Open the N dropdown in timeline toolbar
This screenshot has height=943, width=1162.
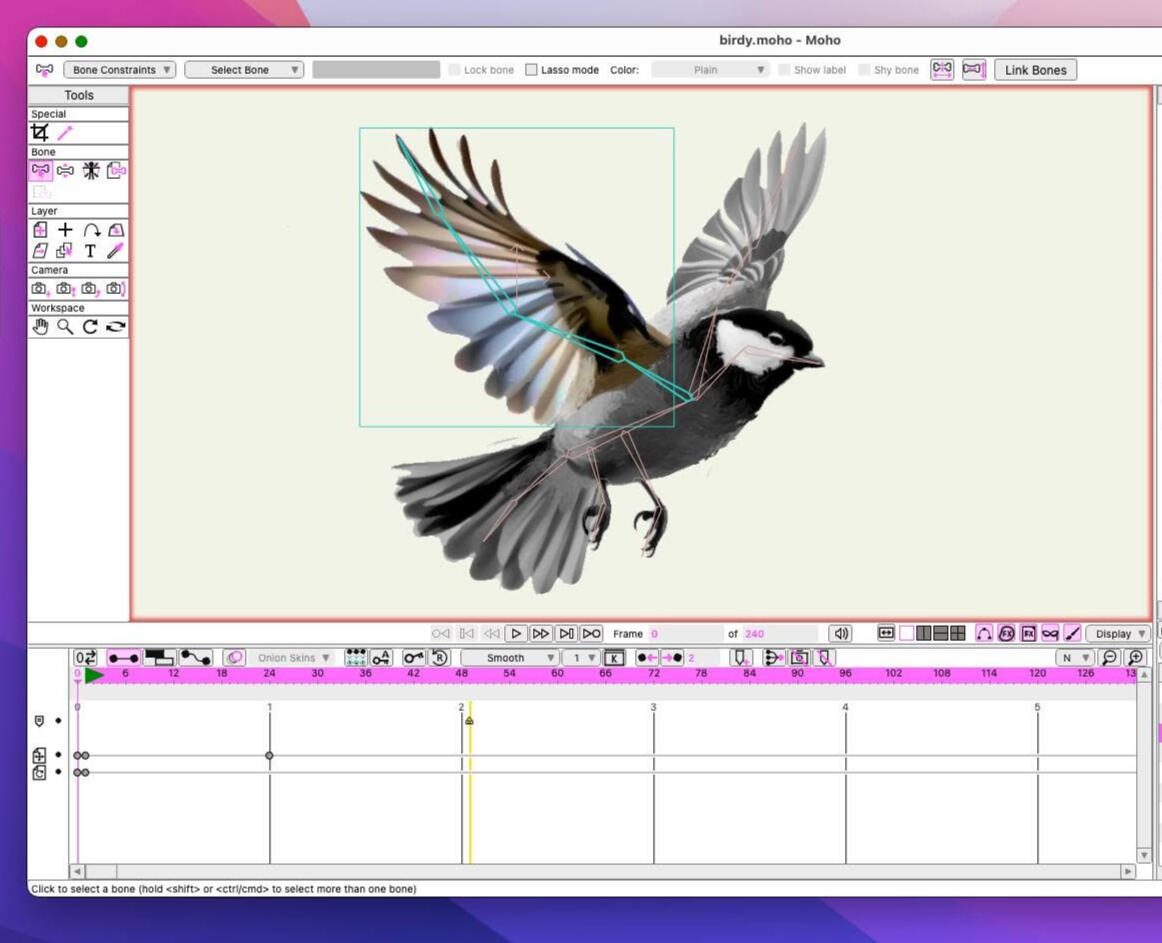(x=1075, y=658)
